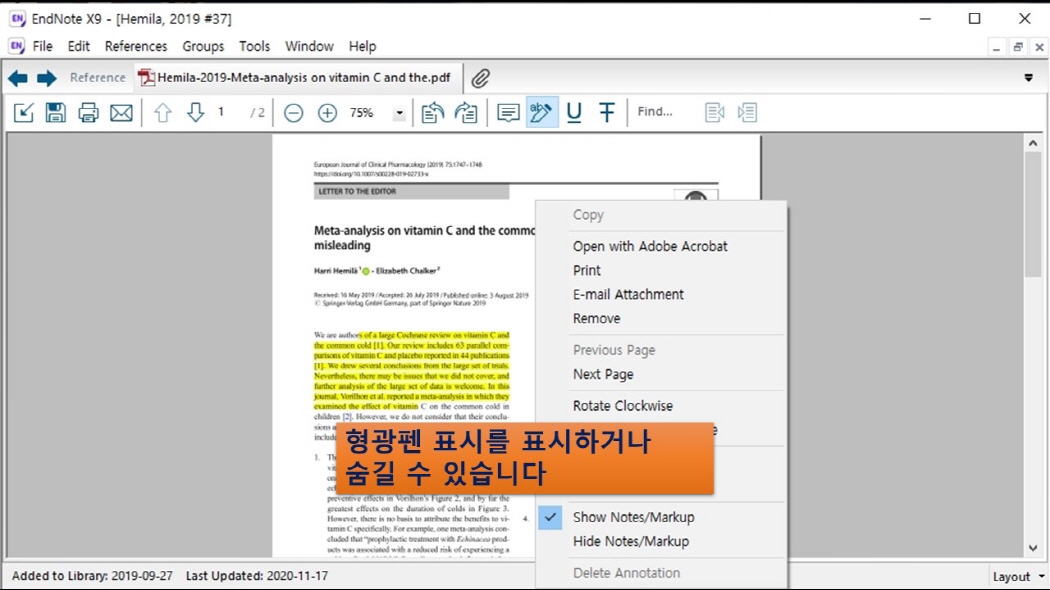Add a sticky note comment icon

click(508, 113)
